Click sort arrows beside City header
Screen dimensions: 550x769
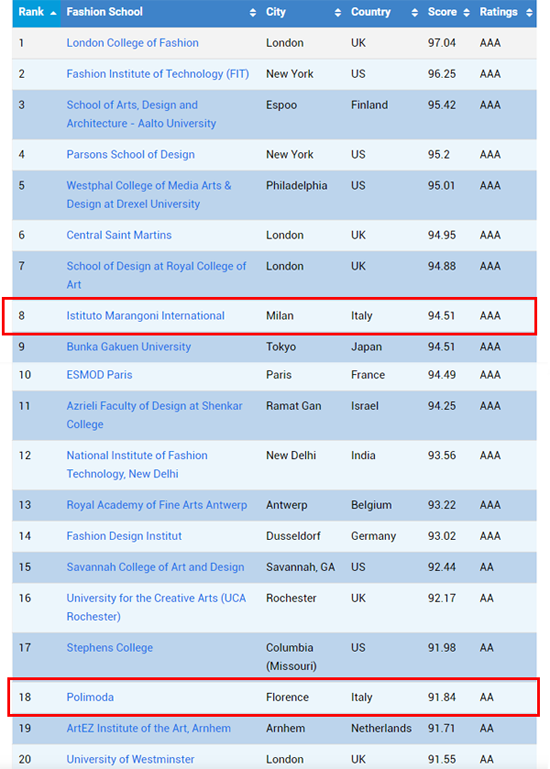[x=338, y=13]
